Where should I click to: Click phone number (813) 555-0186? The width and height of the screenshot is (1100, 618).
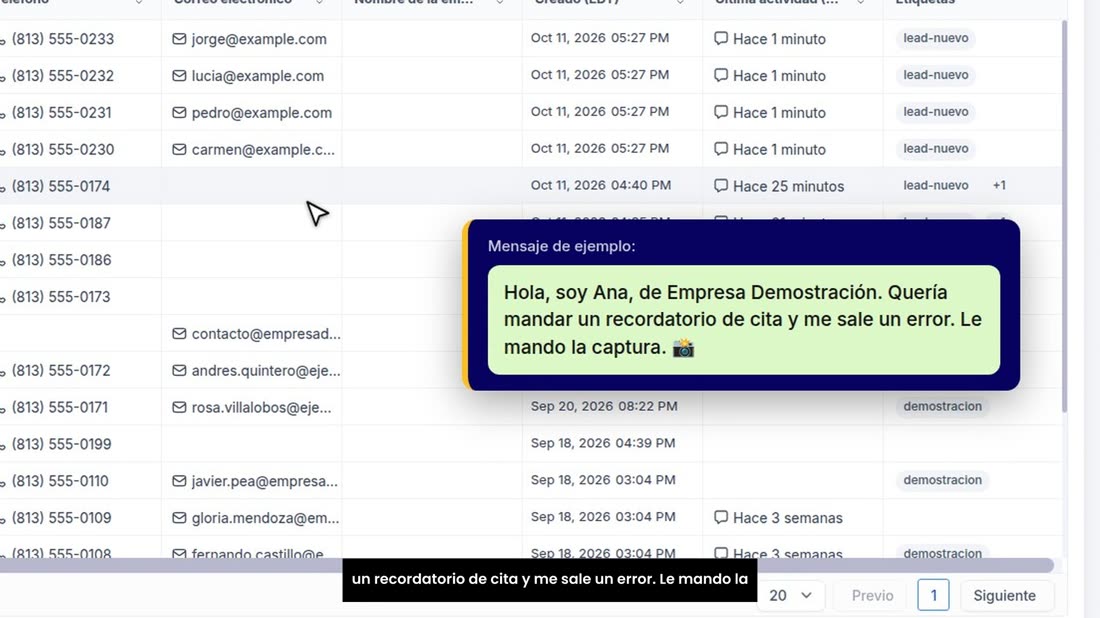[61, 260]
